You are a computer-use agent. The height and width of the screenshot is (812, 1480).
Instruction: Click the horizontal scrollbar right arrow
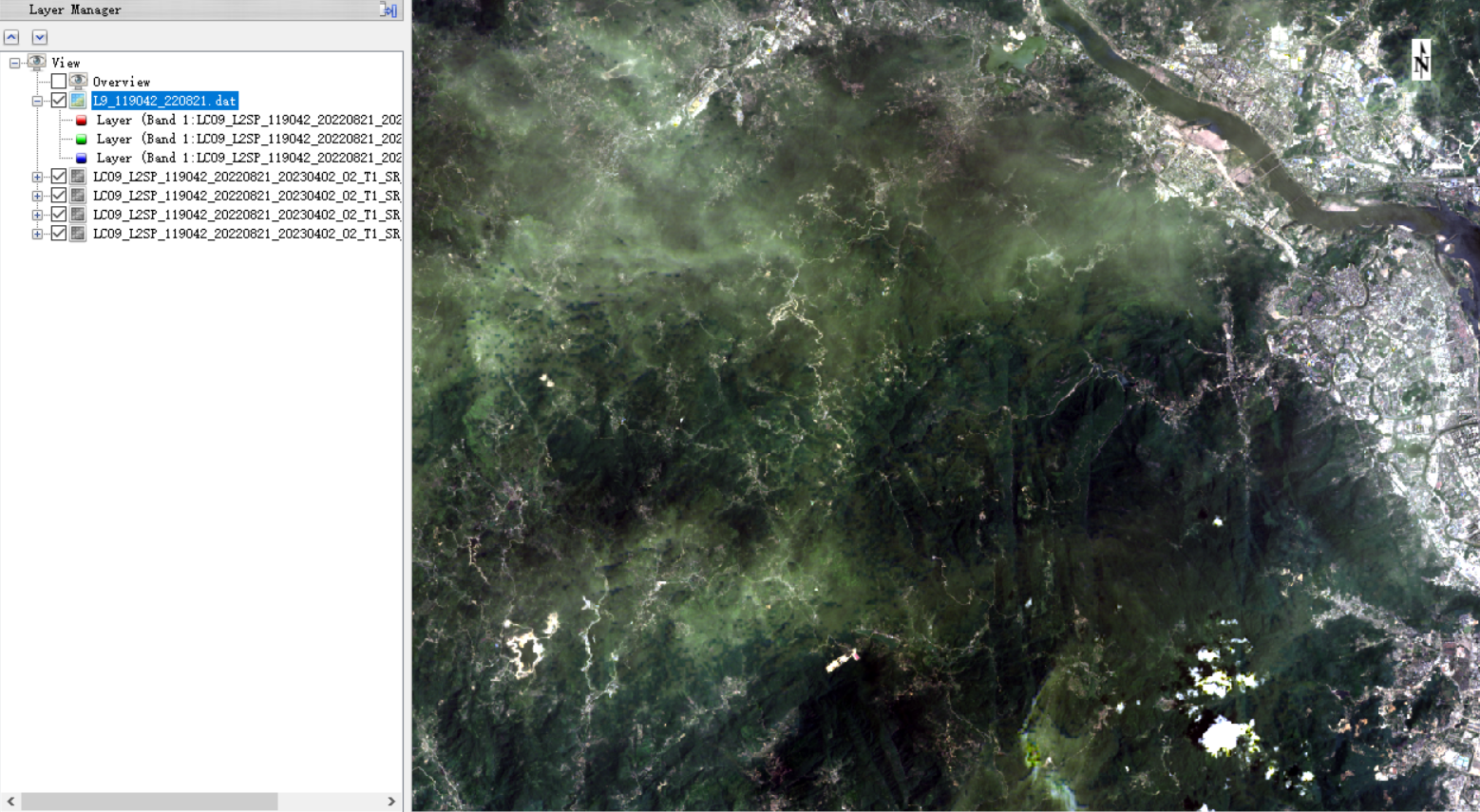(x=391, y=802)
